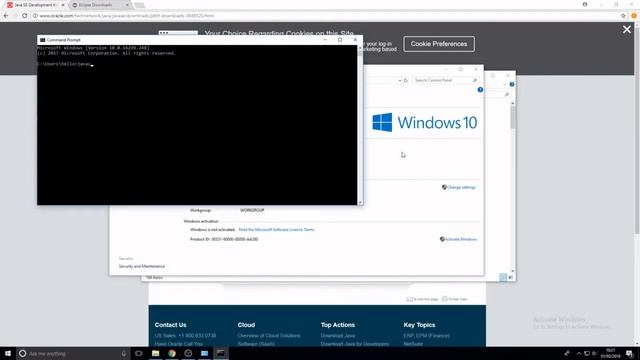
Task: Click the volume tray icon
Action: click(x=594, y=353)
